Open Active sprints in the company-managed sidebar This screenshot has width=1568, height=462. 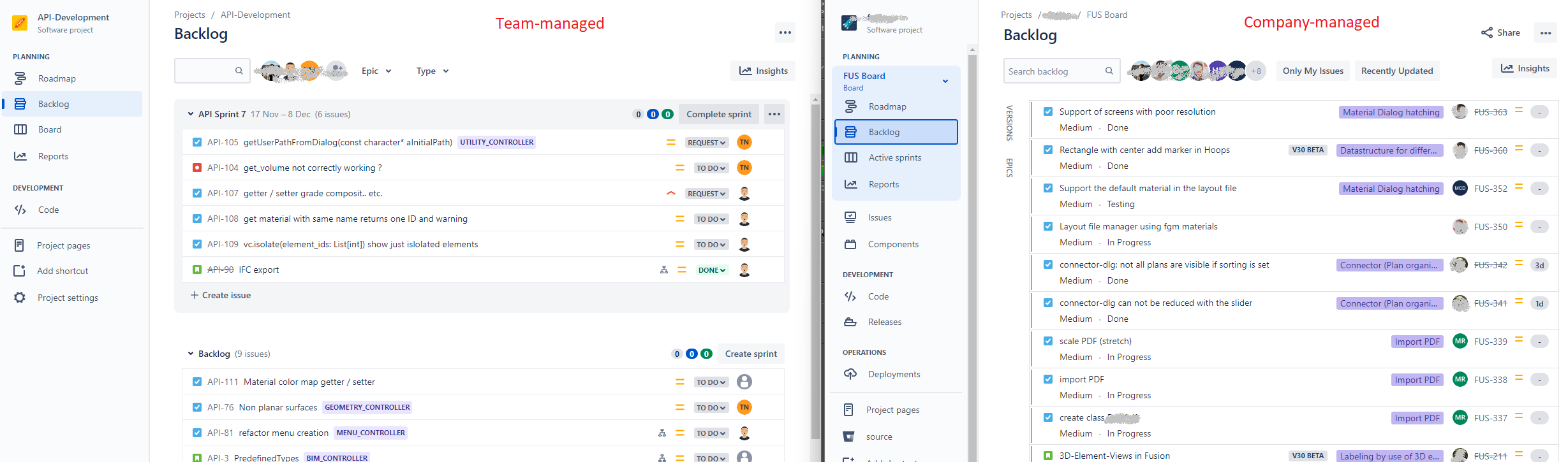(x=896, y=157)
